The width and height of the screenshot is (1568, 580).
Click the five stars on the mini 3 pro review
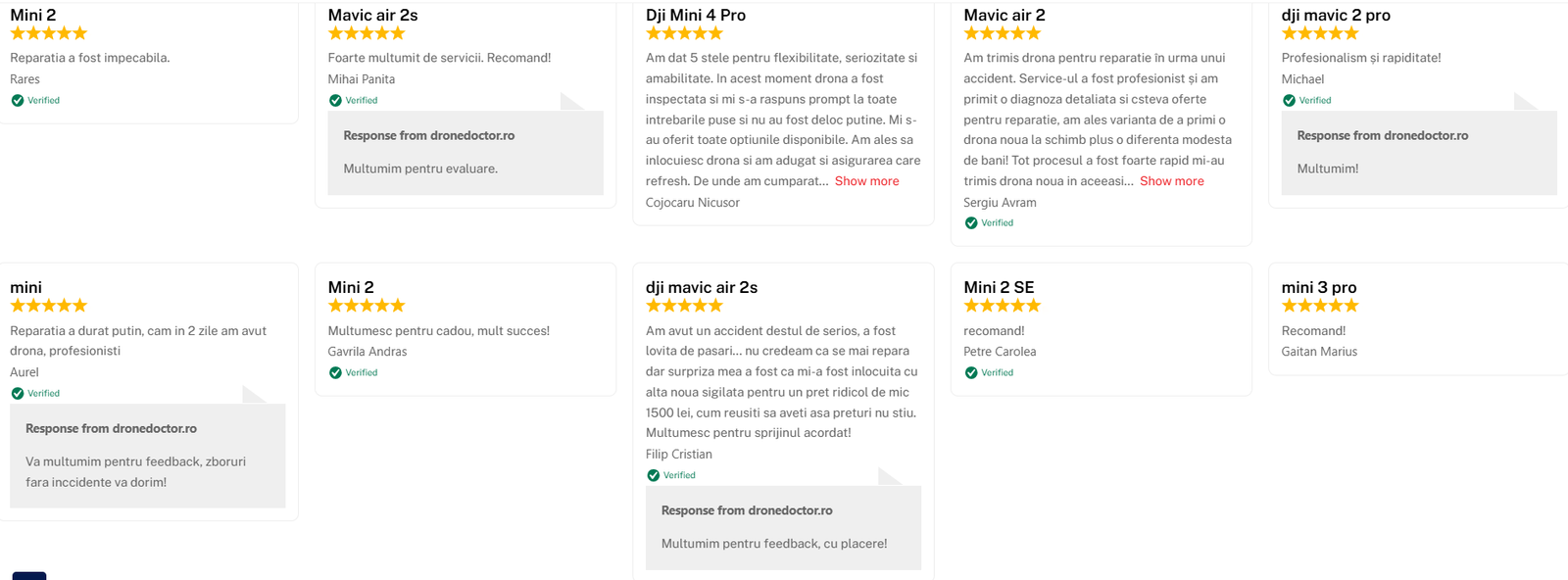point(1319,306)
